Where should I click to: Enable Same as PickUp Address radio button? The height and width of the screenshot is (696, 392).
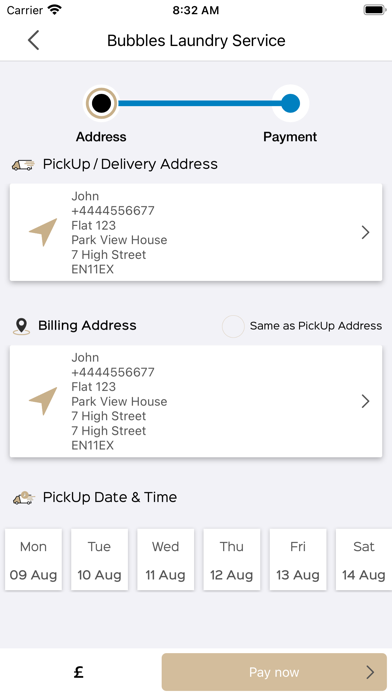pos(233,326)
